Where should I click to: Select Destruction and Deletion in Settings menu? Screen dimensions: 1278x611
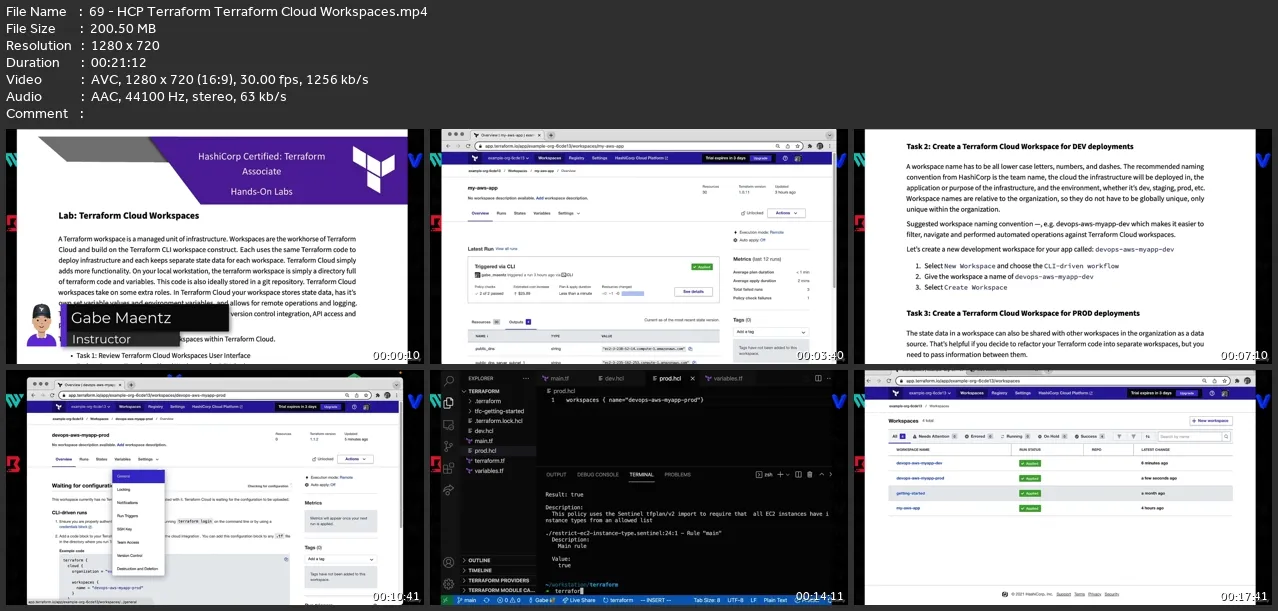tap(137, 569)
